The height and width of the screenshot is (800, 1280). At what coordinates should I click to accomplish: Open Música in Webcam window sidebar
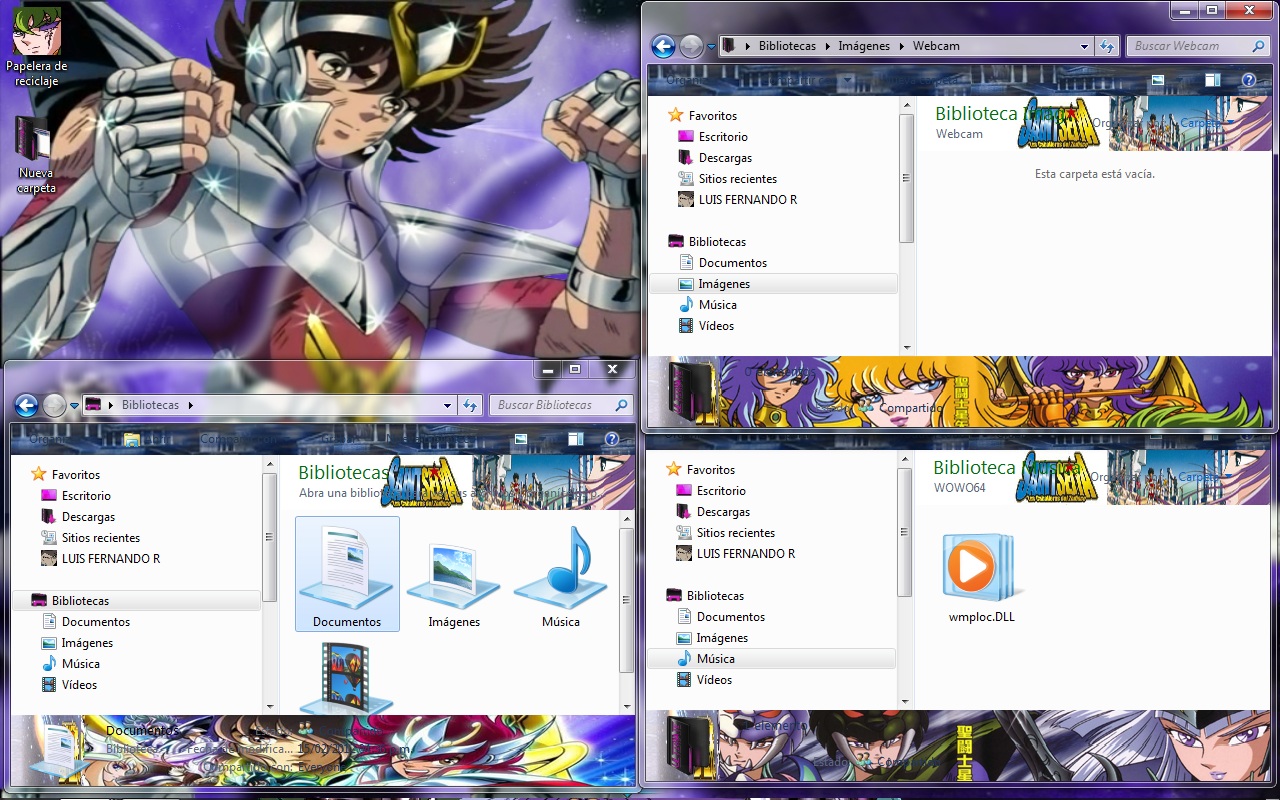[x=717, y=305]
